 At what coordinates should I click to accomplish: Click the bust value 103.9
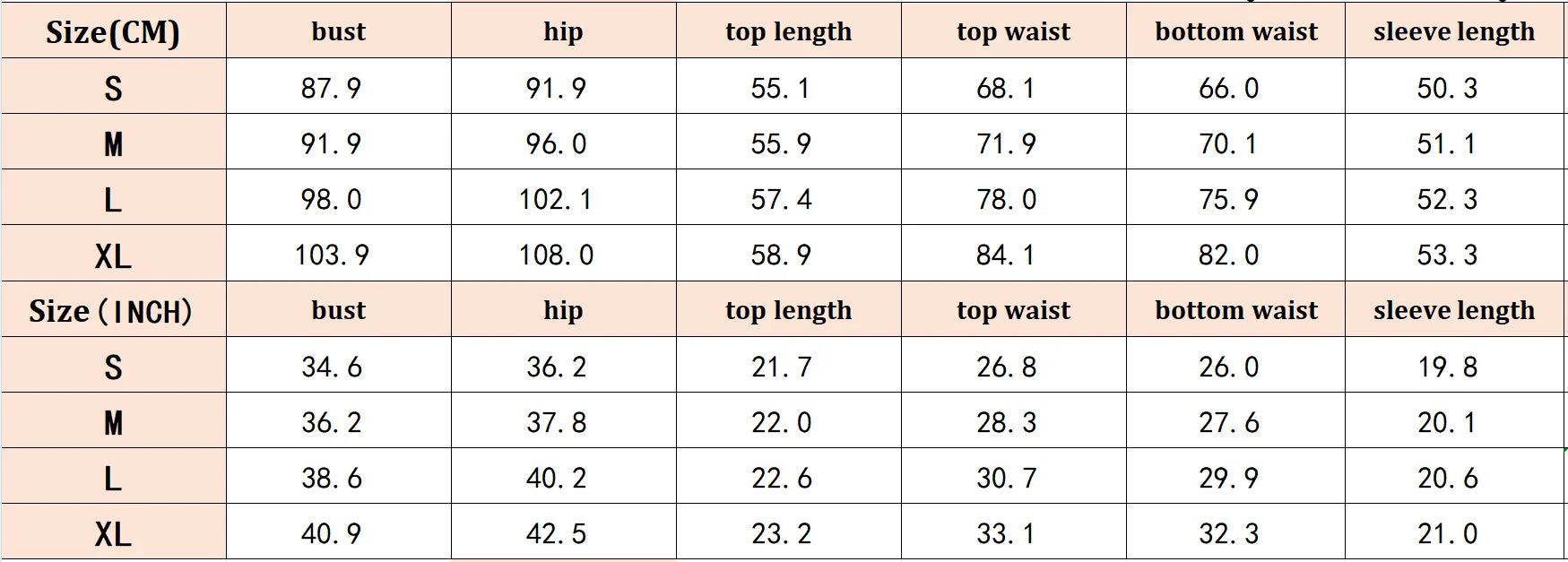coord(332,255)
